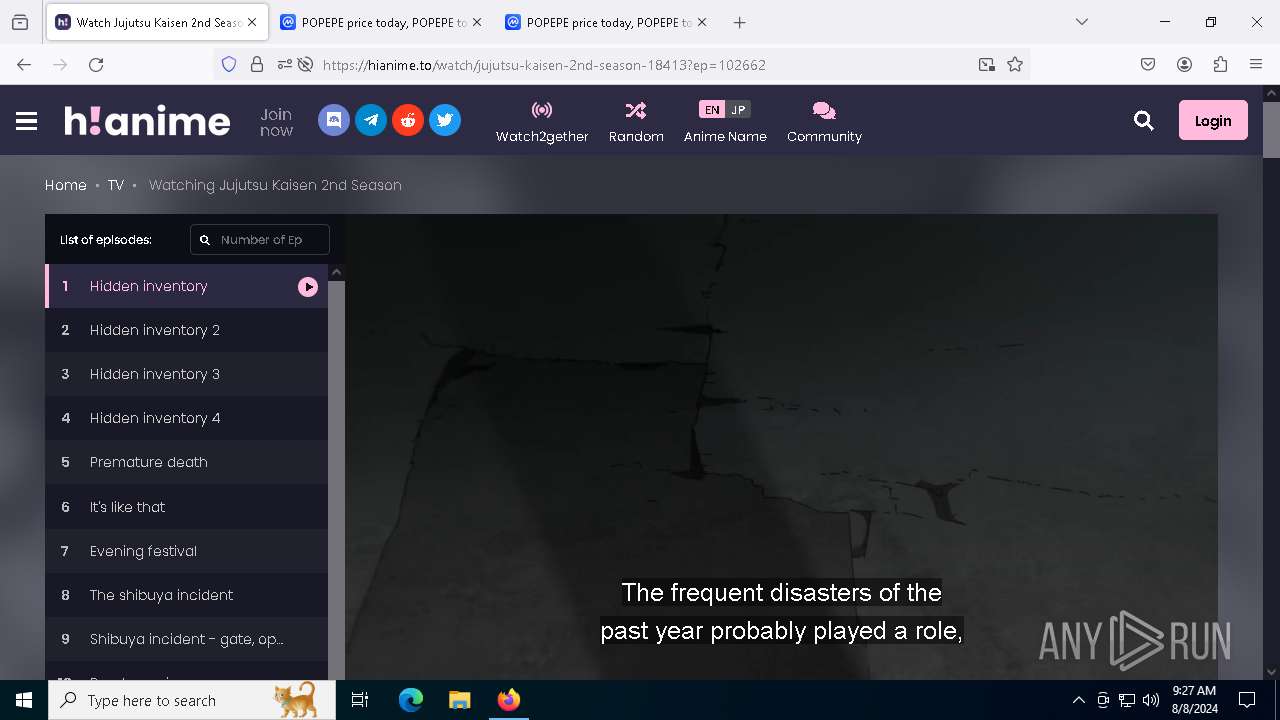
Task: Click the Number of Ep search field
Action: coord(260,240)
